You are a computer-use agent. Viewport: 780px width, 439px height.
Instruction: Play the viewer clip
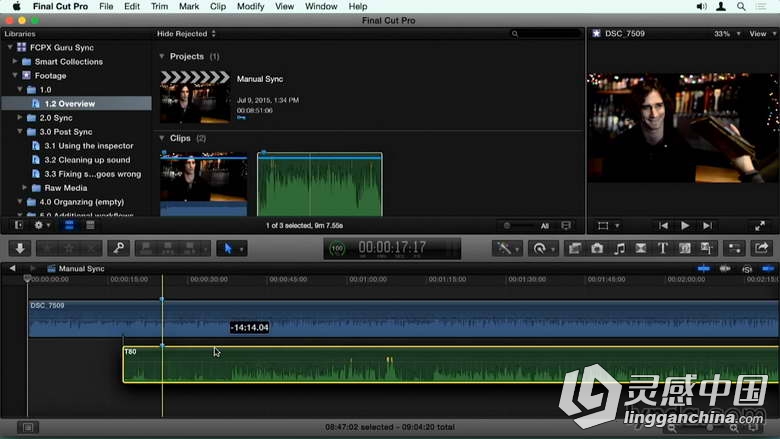point(685,226)
